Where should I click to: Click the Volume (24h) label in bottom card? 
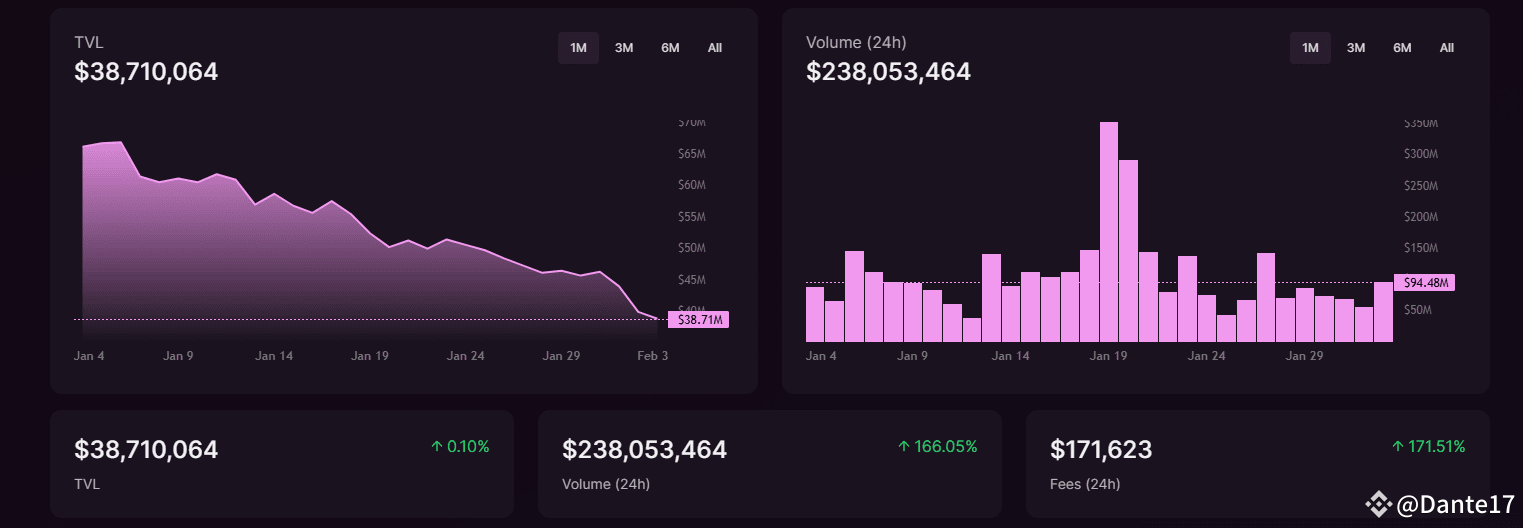pyautogui.click(x=606, y=484)
